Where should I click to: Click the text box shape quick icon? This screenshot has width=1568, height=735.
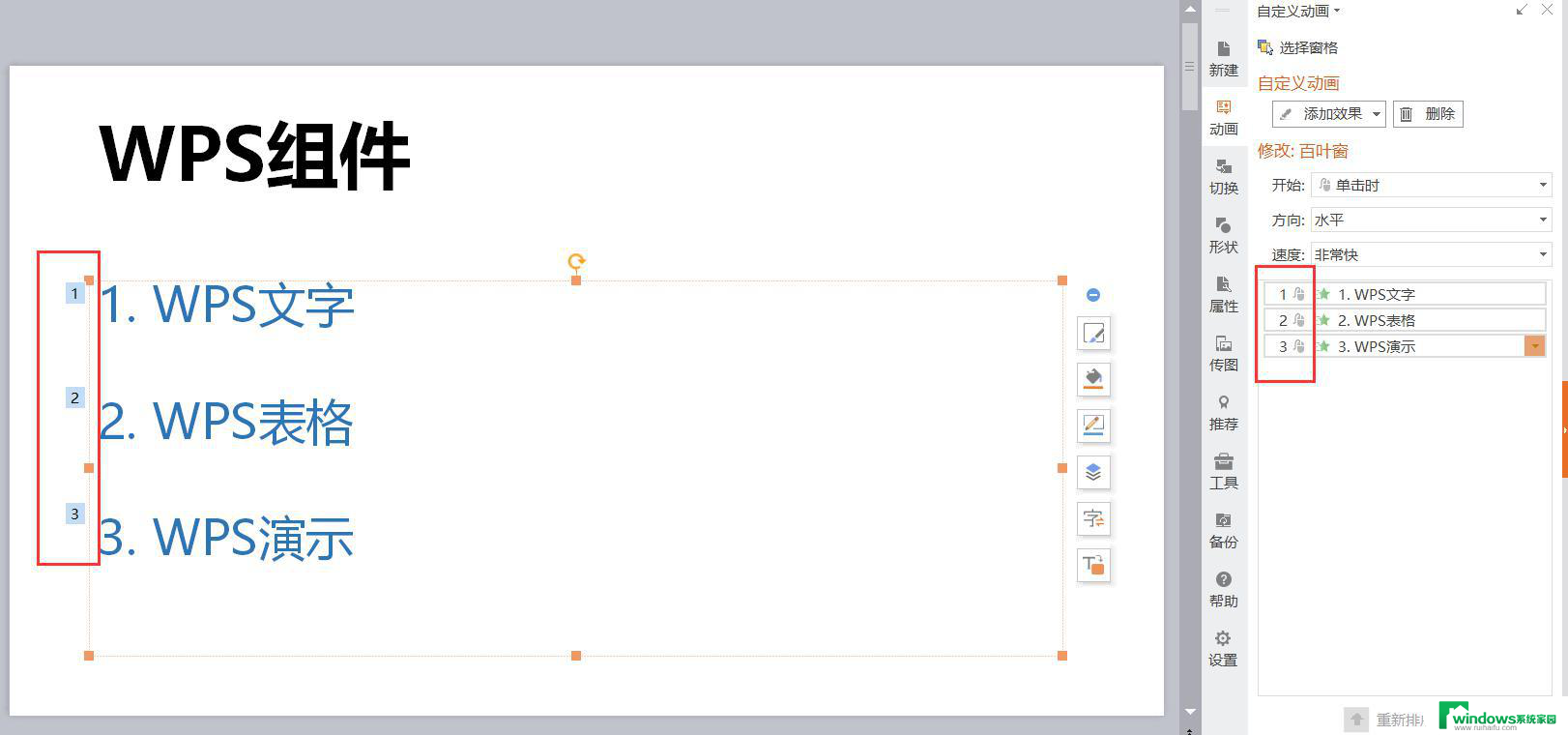[x=1093, y=565]
